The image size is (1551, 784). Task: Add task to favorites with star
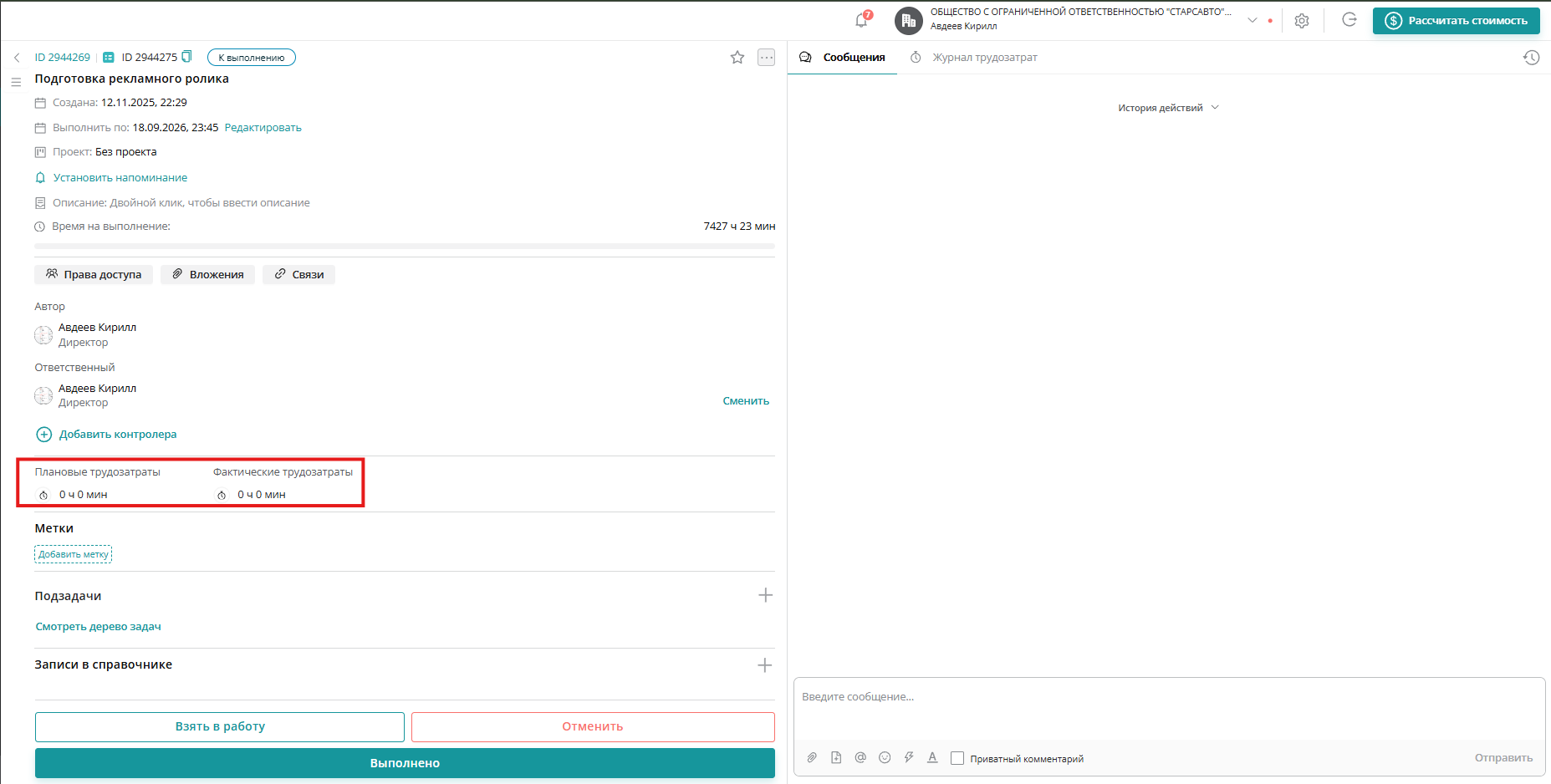click(x=737, y=58)
